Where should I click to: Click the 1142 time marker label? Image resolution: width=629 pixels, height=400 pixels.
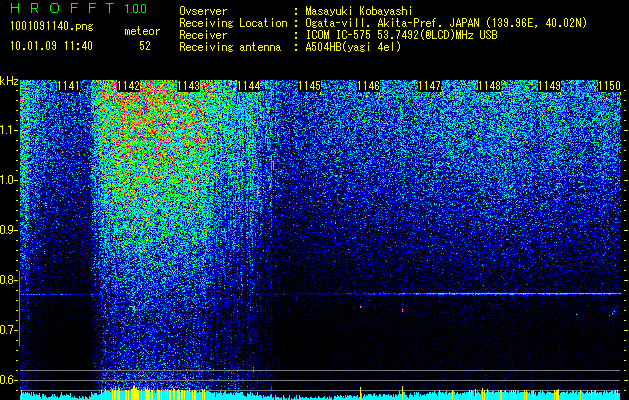pos(128,86)
